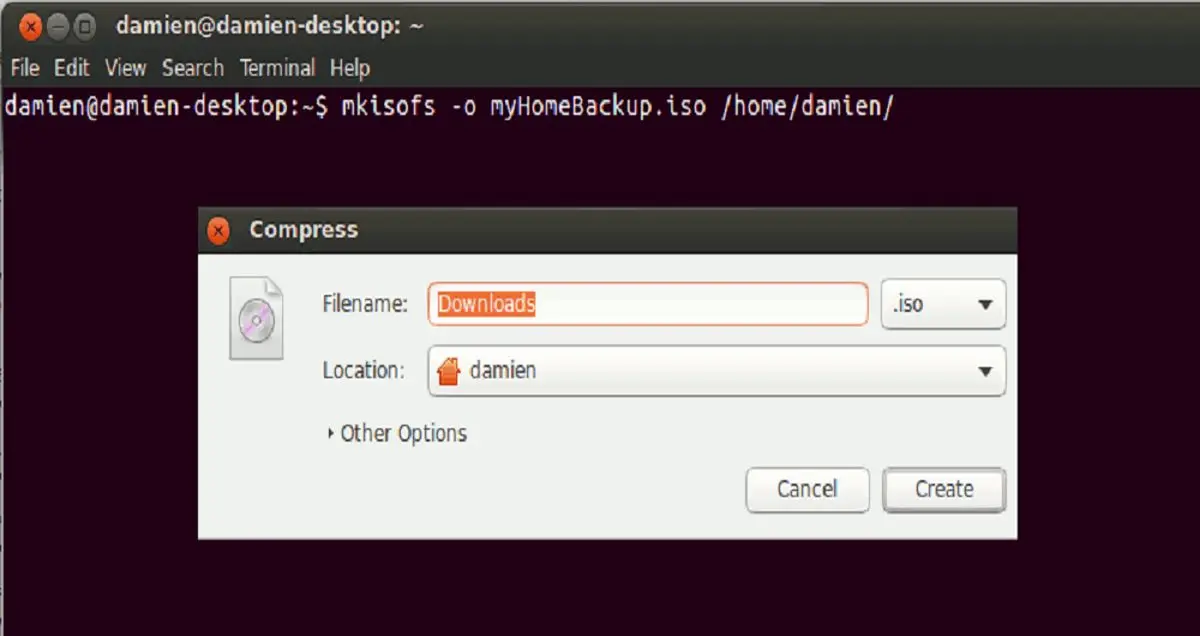1200x636 pixels.
Task: Close the Compress dialog
Action: click(218, 231)
